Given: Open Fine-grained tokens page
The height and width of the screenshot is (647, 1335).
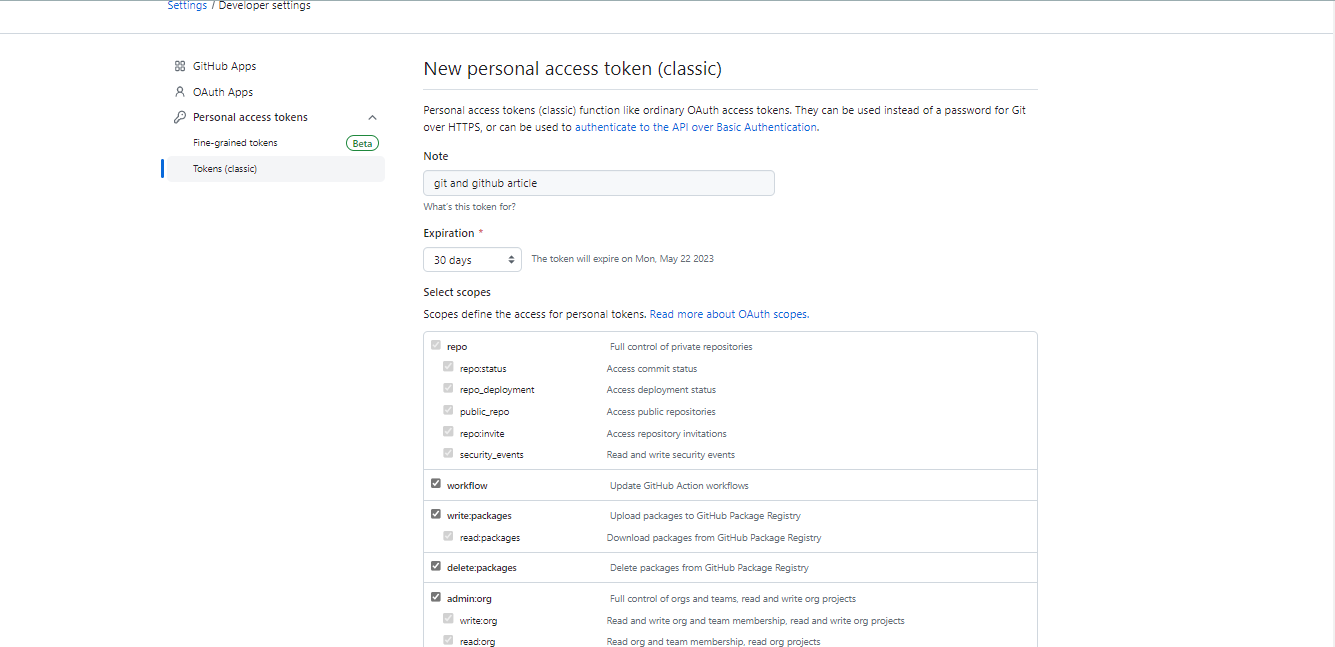Looking at the screenshot, I should point(235,143).
